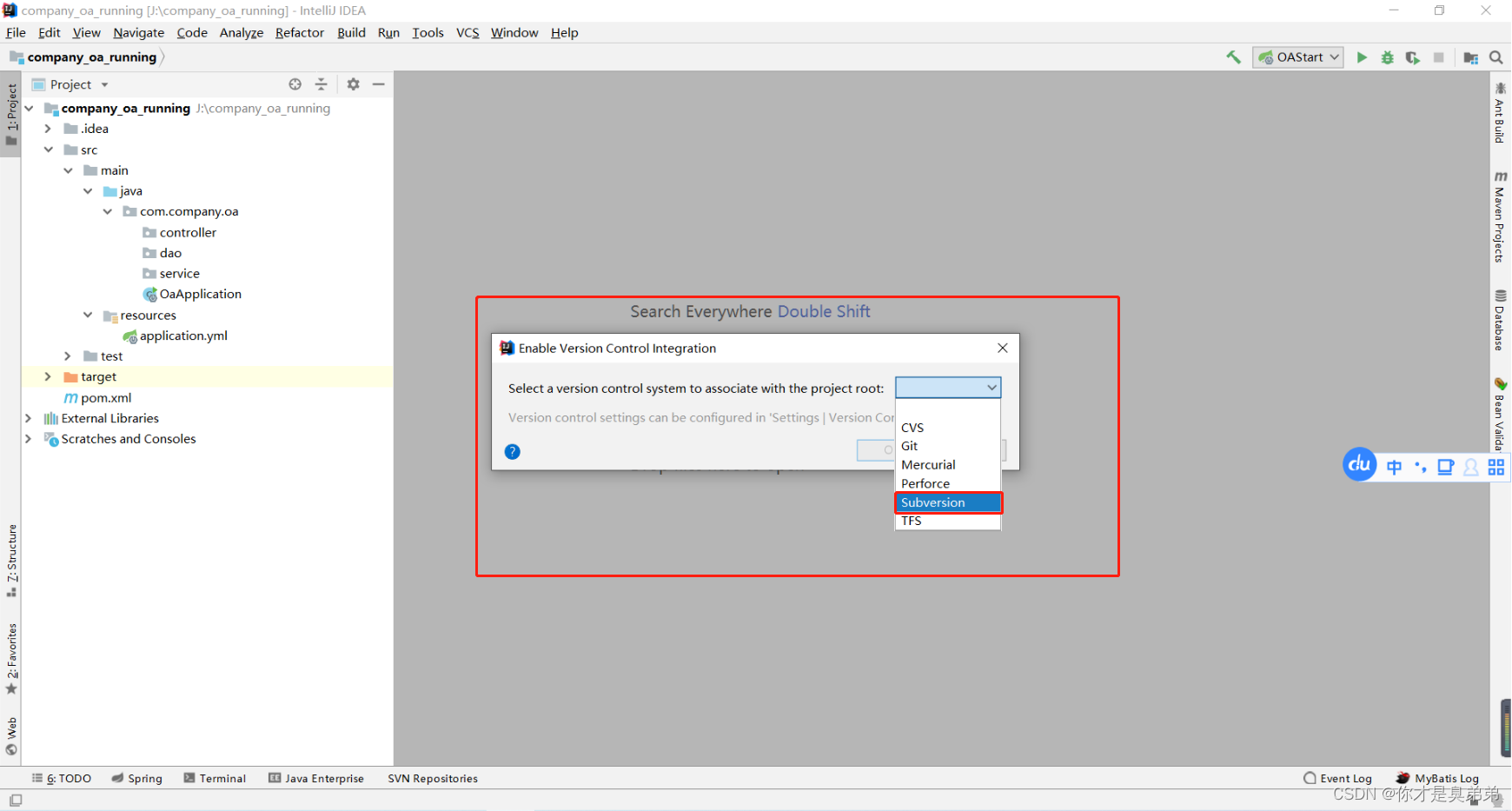Open the Ant Build side panel

tap(1500, 113)
